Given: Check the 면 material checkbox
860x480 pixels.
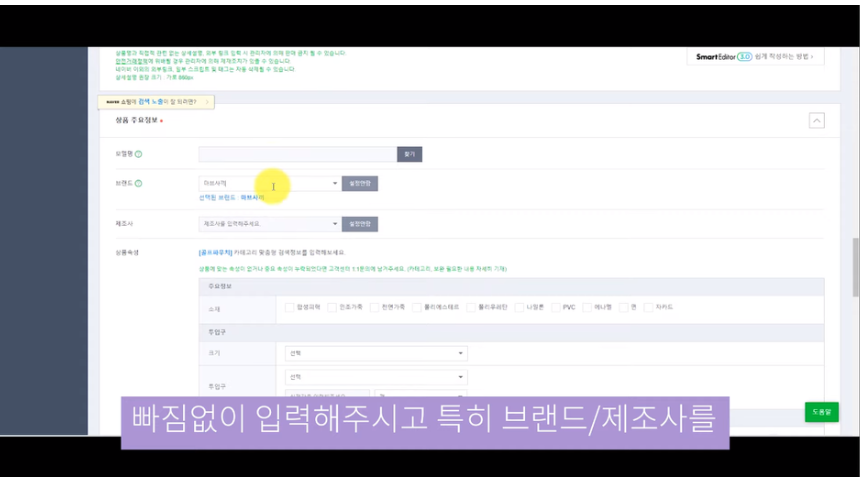Looking at the screenshot, I should pos(624,307).
